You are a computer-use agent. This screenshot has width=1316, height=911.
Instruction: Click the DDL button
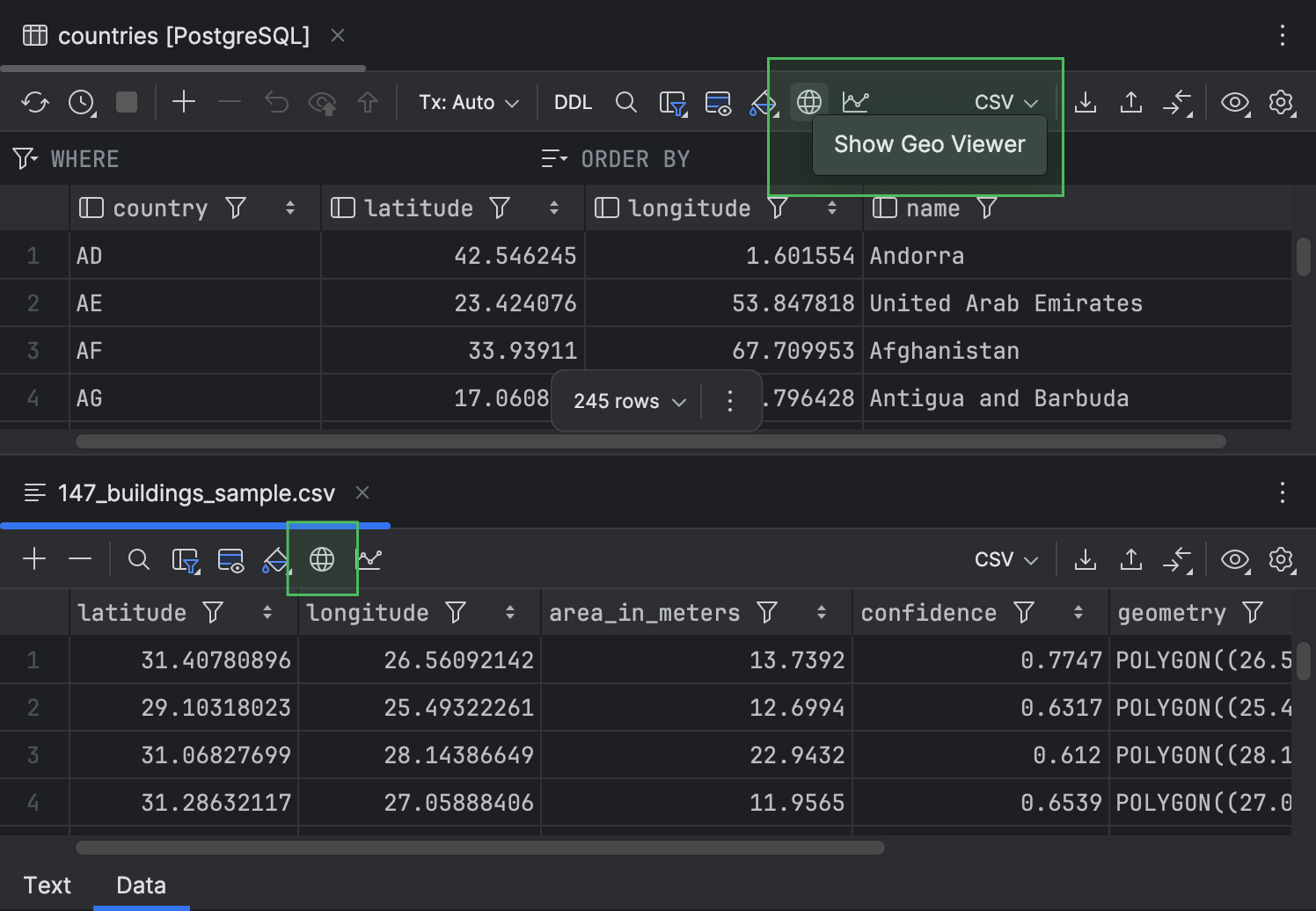click(x=573, y=103)
